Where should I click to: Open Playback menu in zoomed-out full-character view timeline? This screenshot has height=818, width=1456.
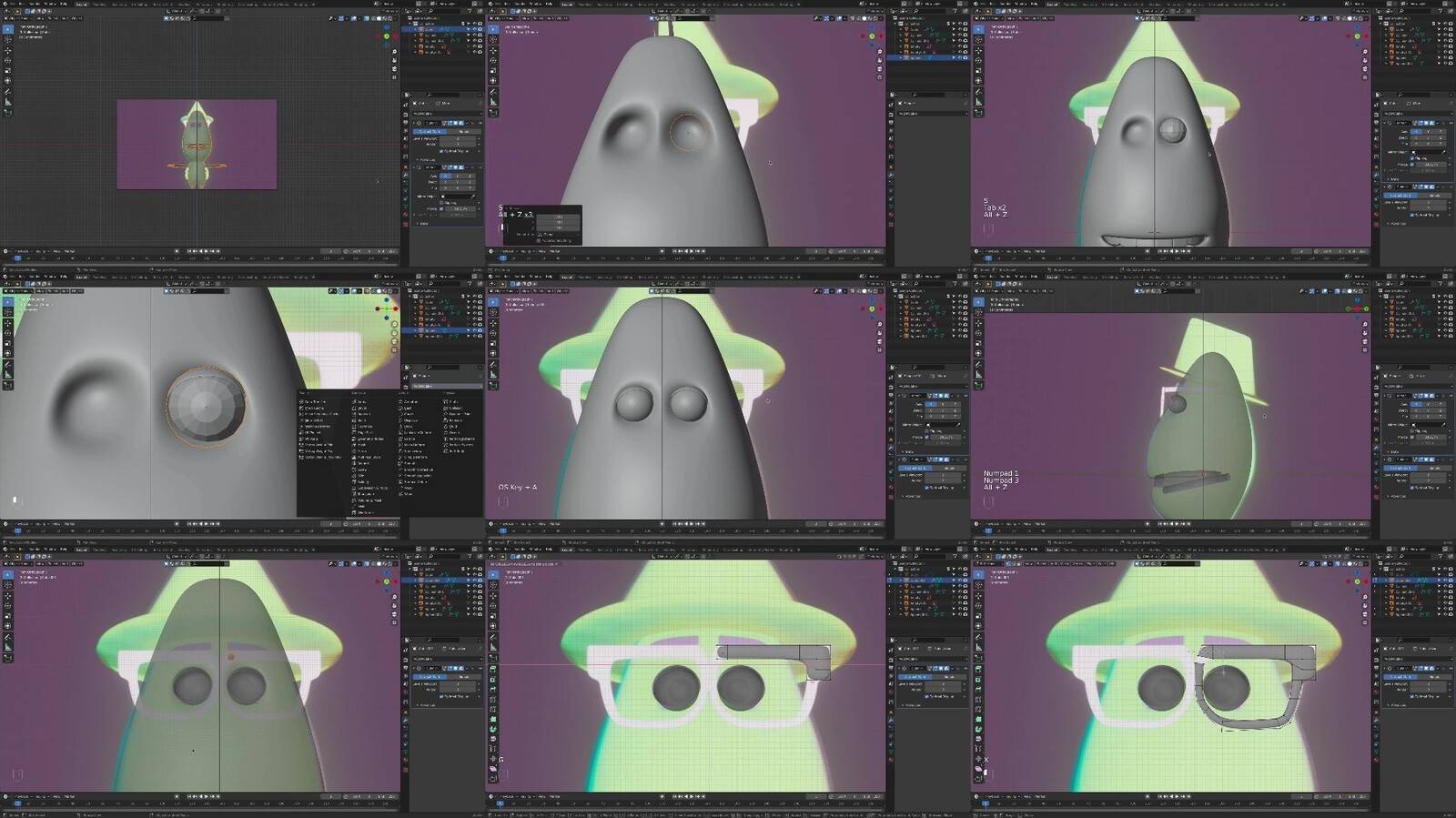click(x=21, y=251)
